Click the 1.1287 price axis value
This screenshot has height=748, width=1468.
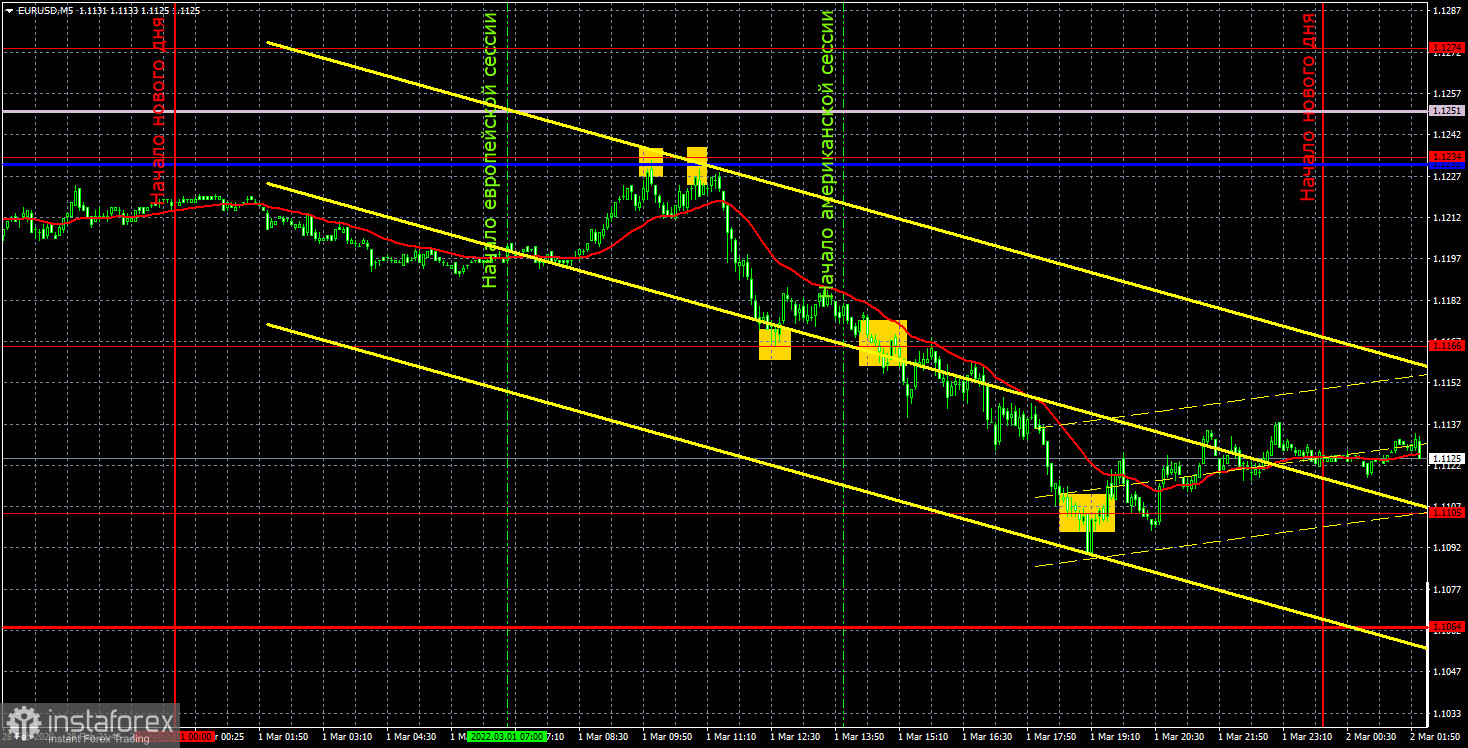pyautogui.click(x=1447, y=10)
